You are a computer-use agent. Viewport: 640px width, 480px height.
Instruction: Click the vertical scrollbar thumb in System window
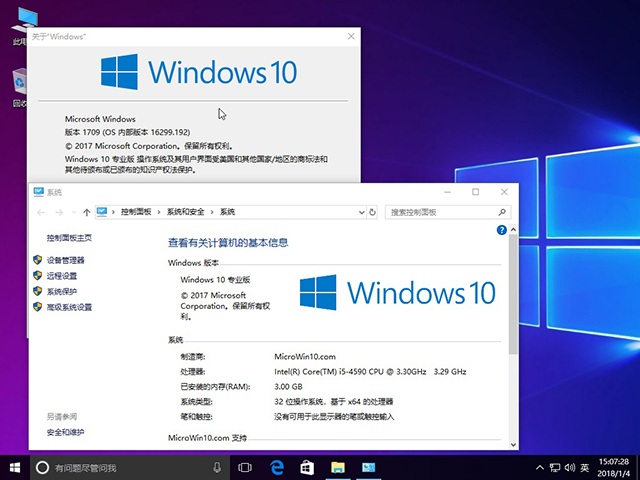[513, 294]
